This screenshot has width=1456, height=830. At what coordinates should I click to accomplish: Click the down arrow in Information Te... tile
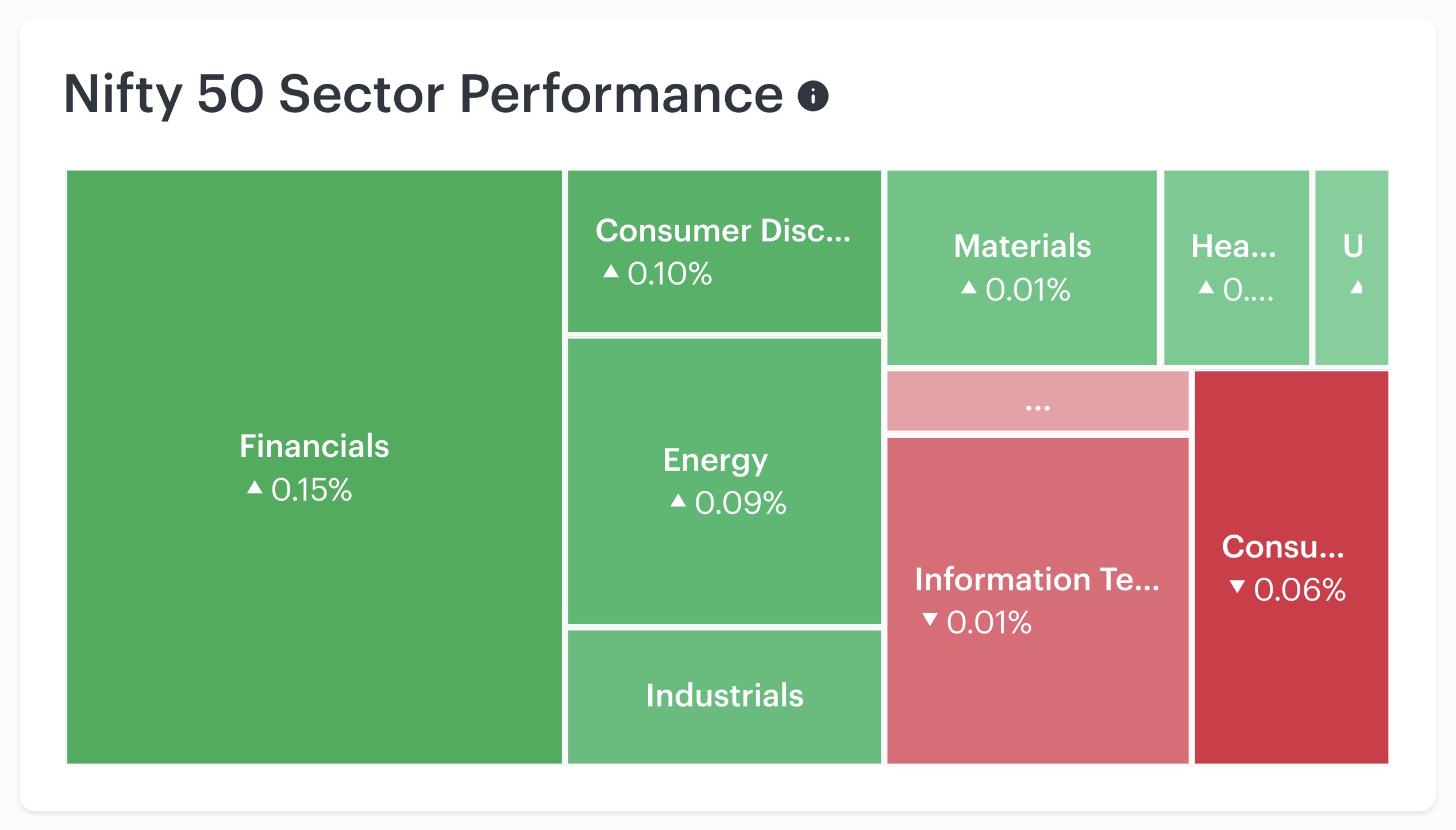click(930, 620)
